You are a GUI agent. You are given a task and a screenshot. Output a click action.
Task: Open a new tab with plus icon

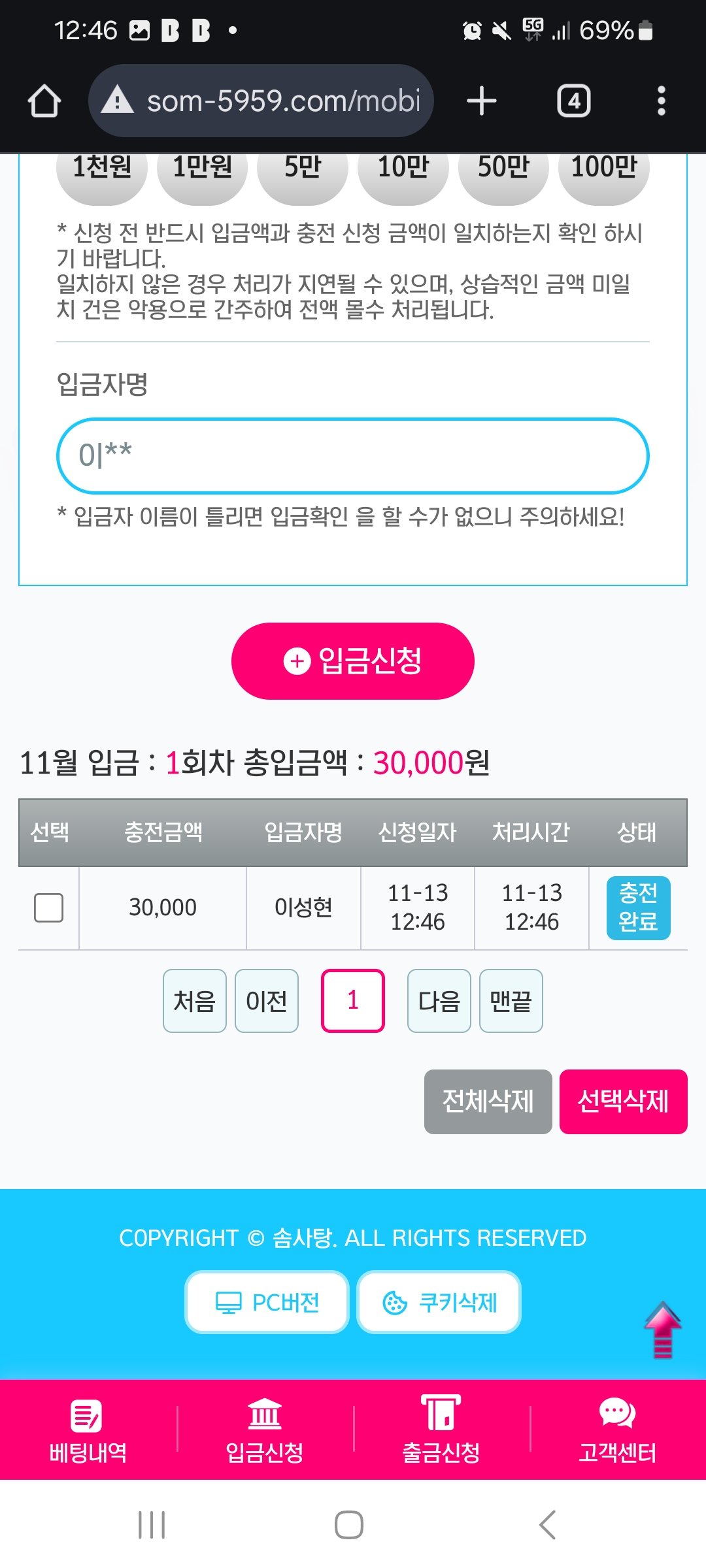(x=482, y=101)
